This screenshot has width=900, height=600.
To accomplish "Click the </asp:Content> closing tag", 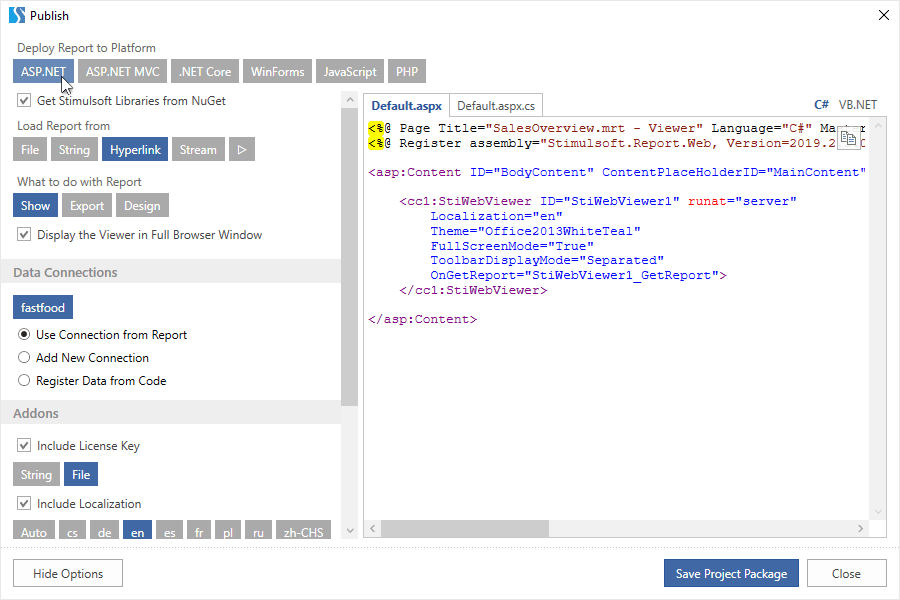I will tap(422, 319).
